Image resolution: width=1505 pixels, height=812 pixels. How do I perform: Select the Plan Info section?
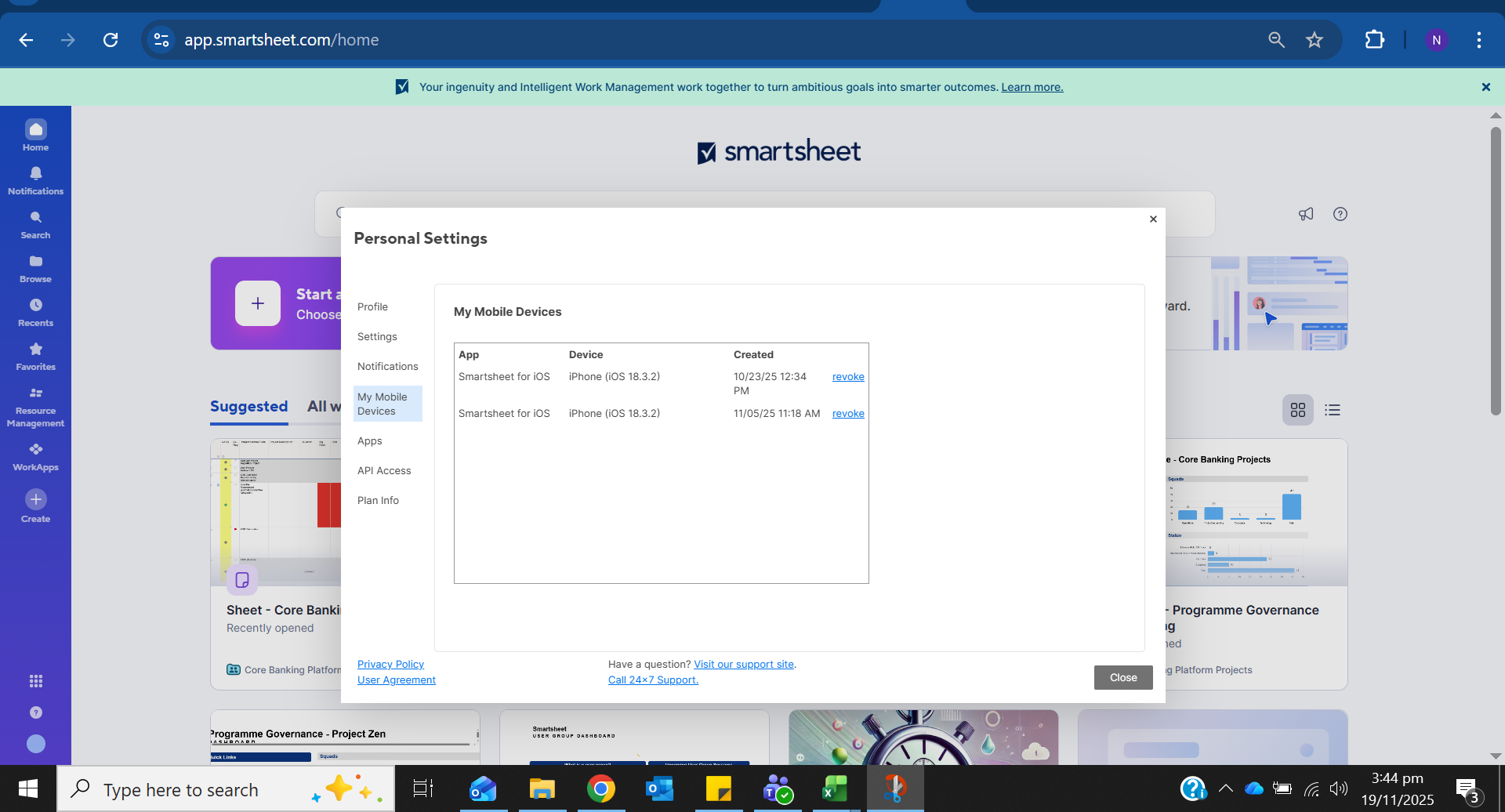point(378,501)
